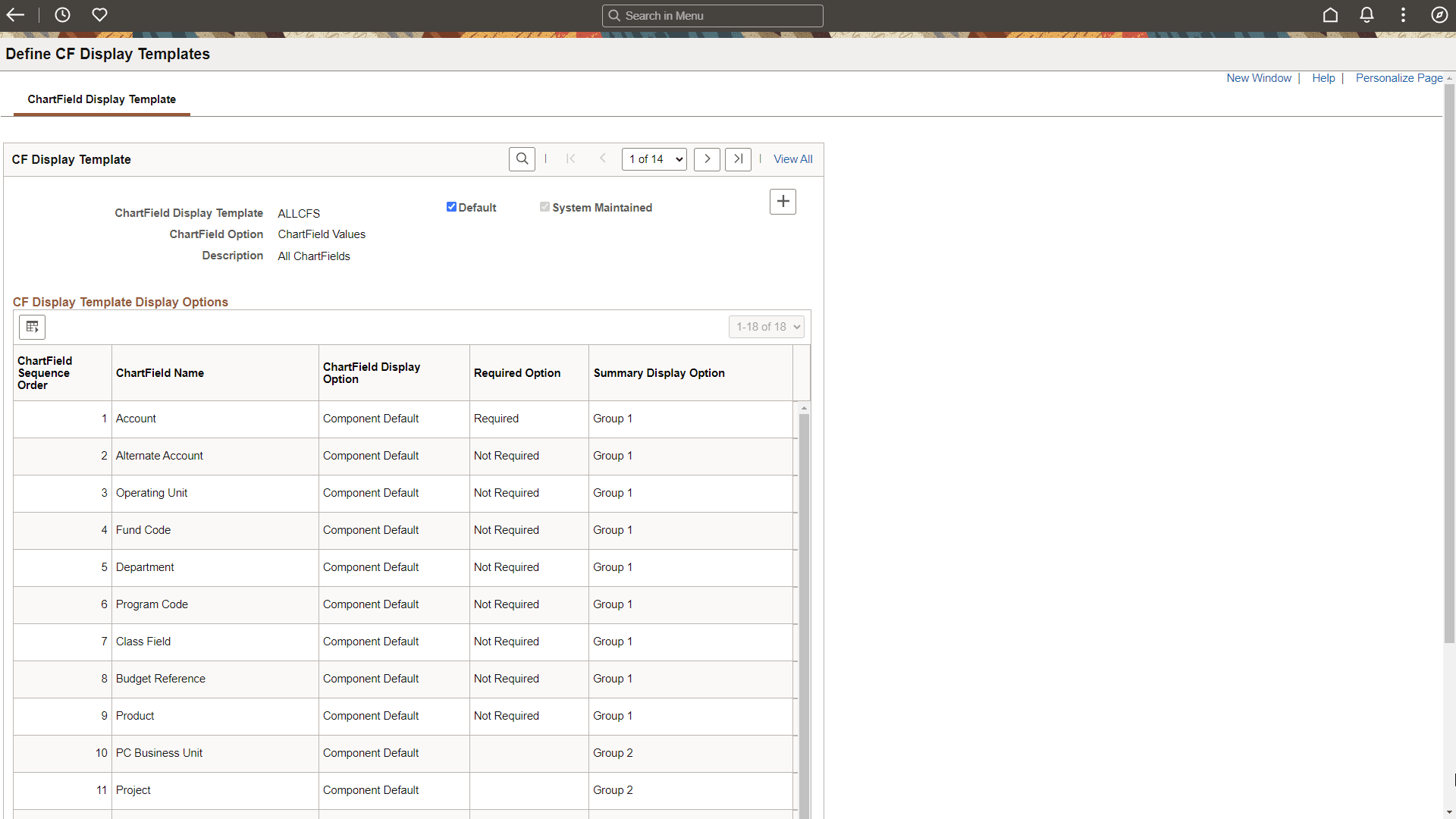Open the '1-18 of 18' rows dropdown
Screen dimensions: 1456x819
point(766,327)
